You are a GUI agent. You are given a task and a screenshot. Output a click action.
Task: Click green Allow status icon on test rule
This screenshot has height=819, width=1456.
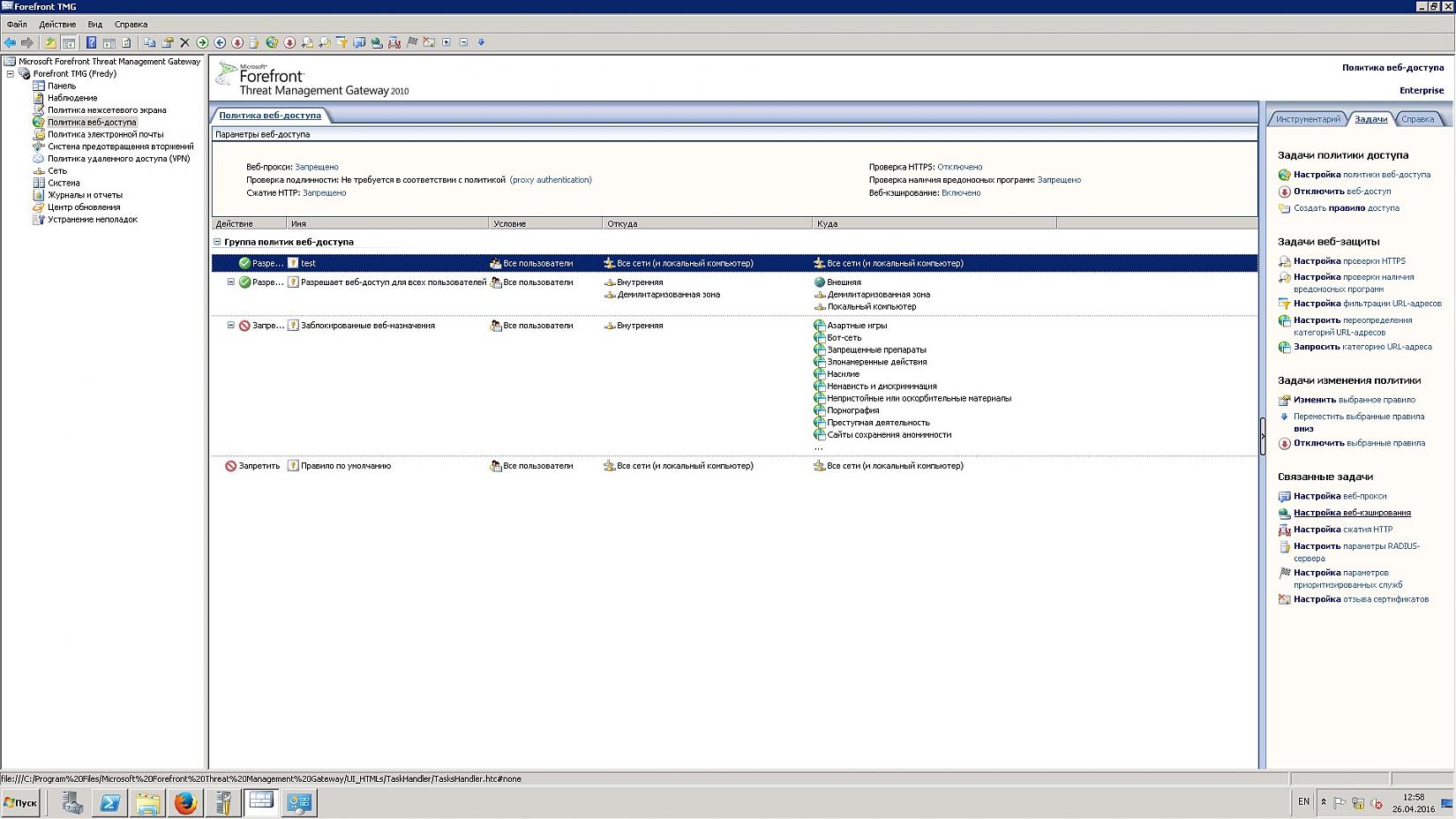tap(244, 263)
